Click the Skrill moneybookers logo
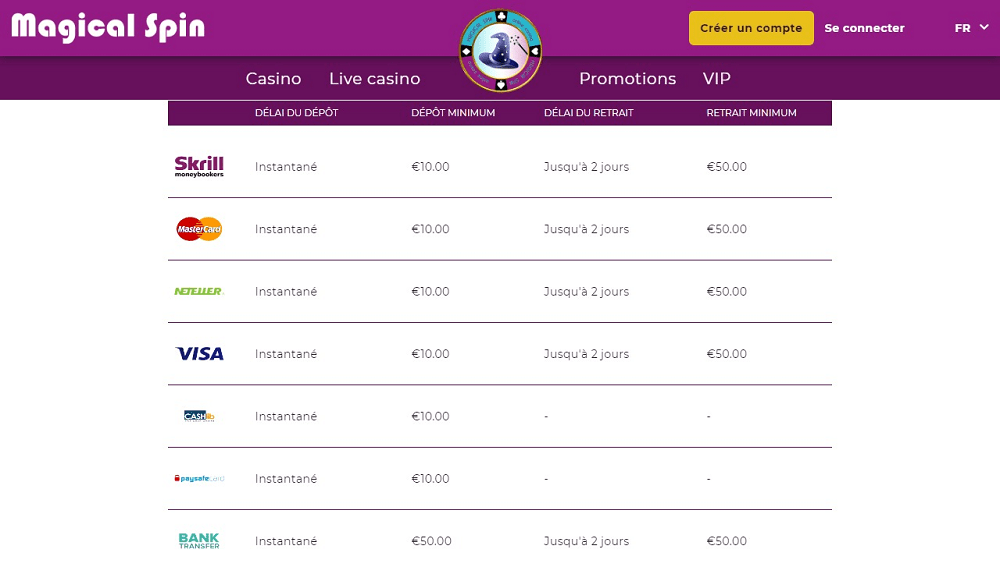Viewport: 1000px width, 567px height. (199, 166)
